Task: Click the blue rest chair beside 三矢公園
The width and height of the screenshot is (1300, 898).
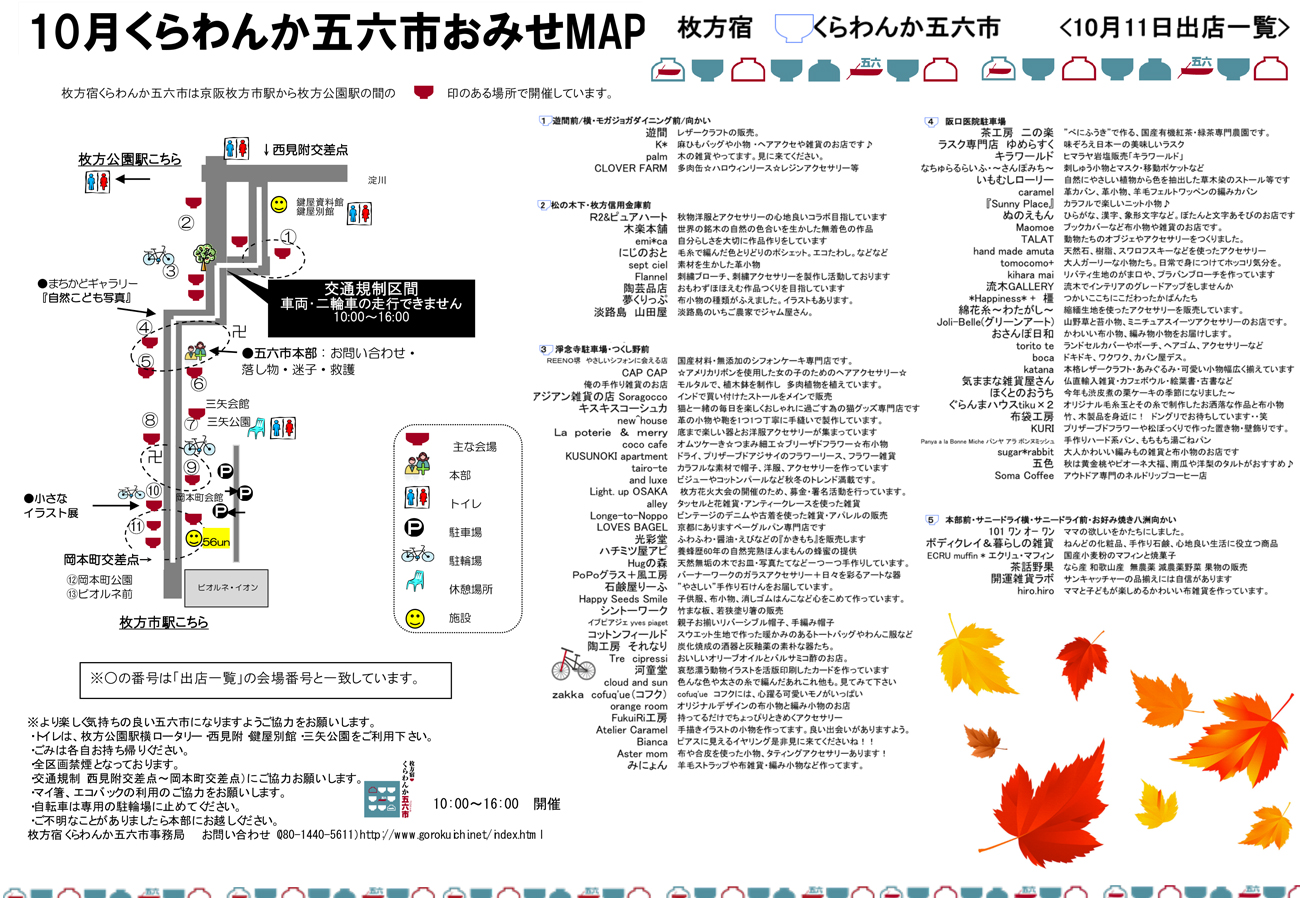Action: click(x=255, y=429)
